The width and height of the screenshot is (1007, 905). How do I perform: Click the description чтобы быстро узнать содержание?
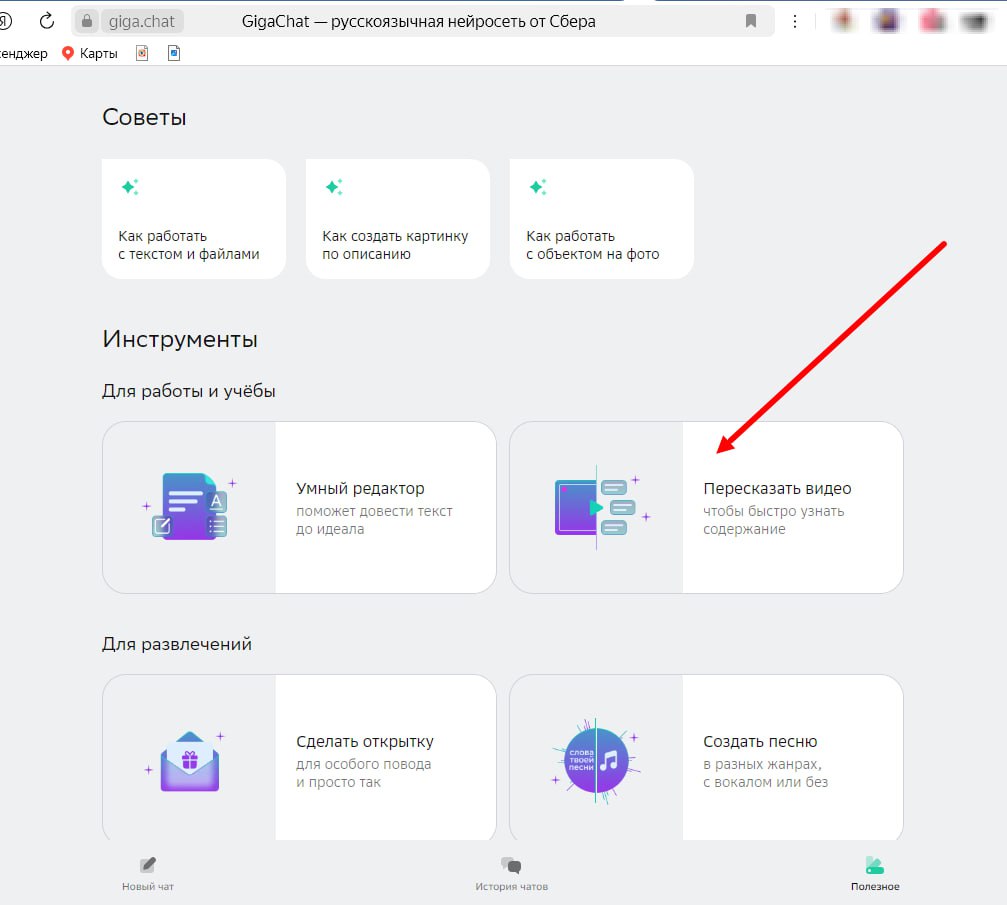click(773, 520)
